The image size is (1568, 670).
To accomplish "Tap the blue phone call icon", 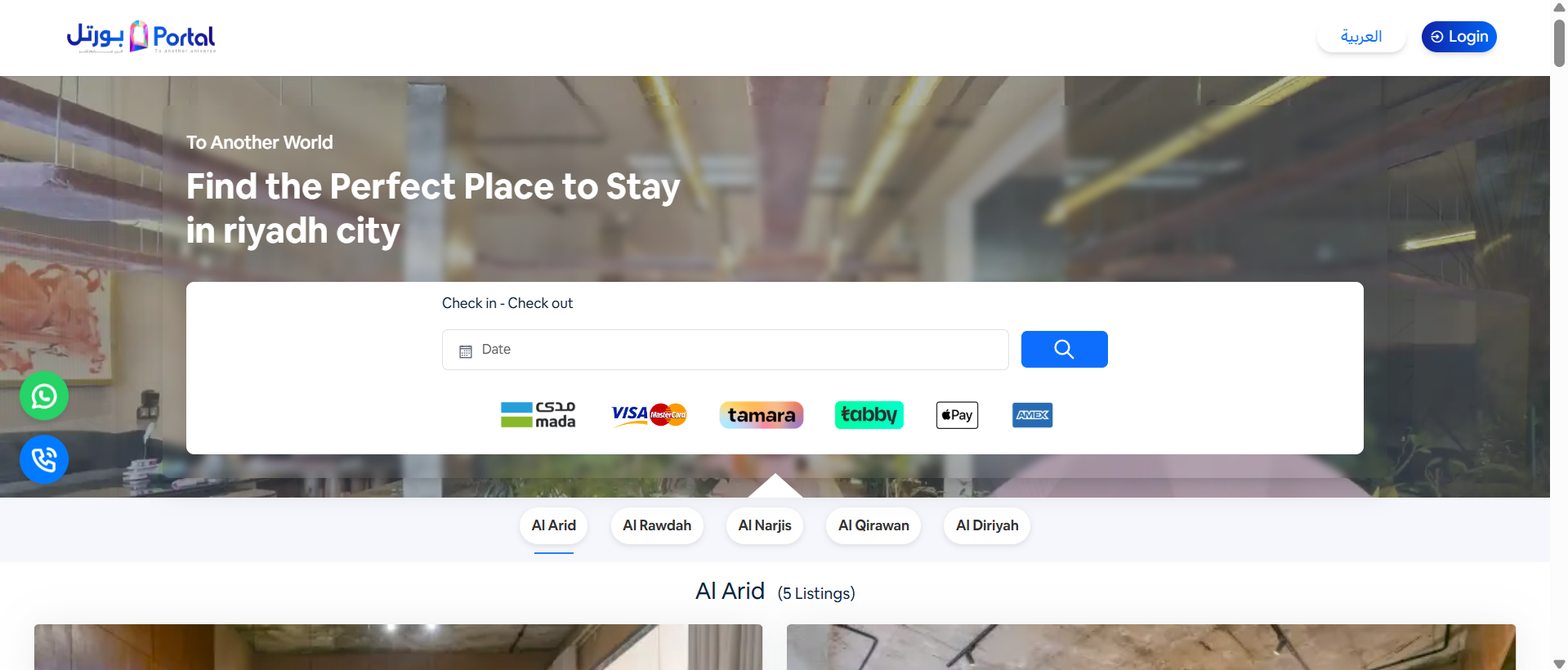I will coord(44,459).
